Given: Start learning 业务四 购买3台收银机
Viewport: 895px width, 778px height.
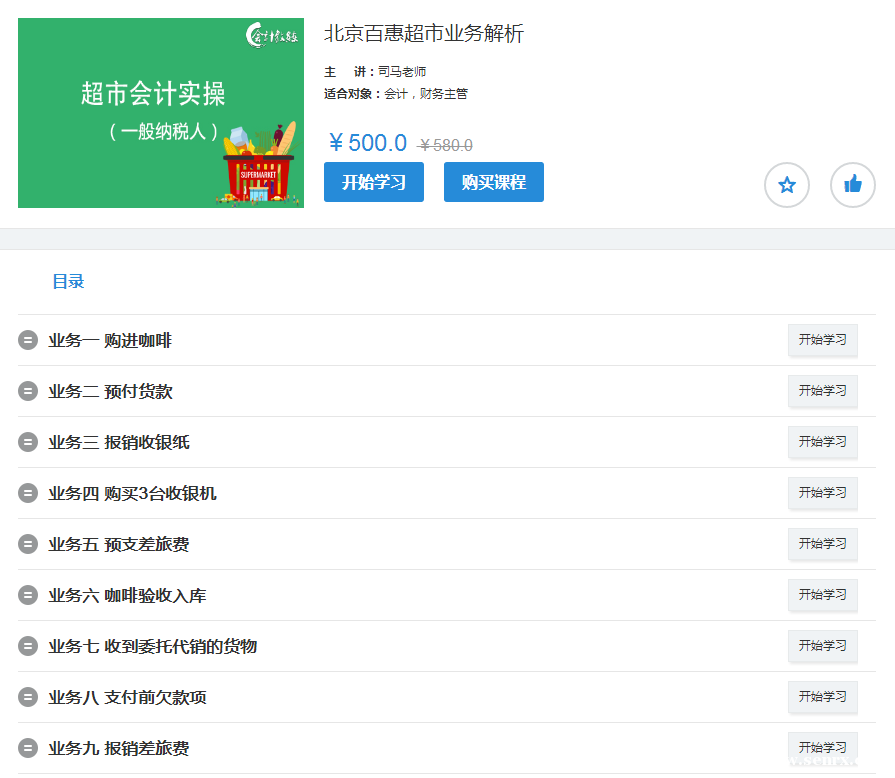Looking at the screenshot, I should coord(822,493).
